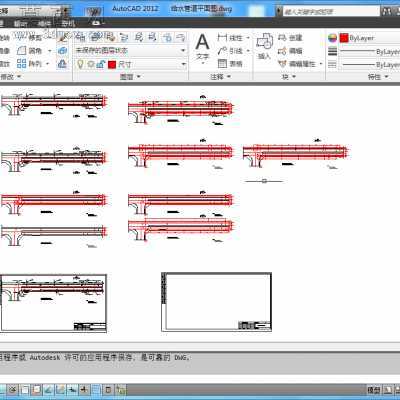Open the current layer dropdown 尺寸

pos(131,64)
